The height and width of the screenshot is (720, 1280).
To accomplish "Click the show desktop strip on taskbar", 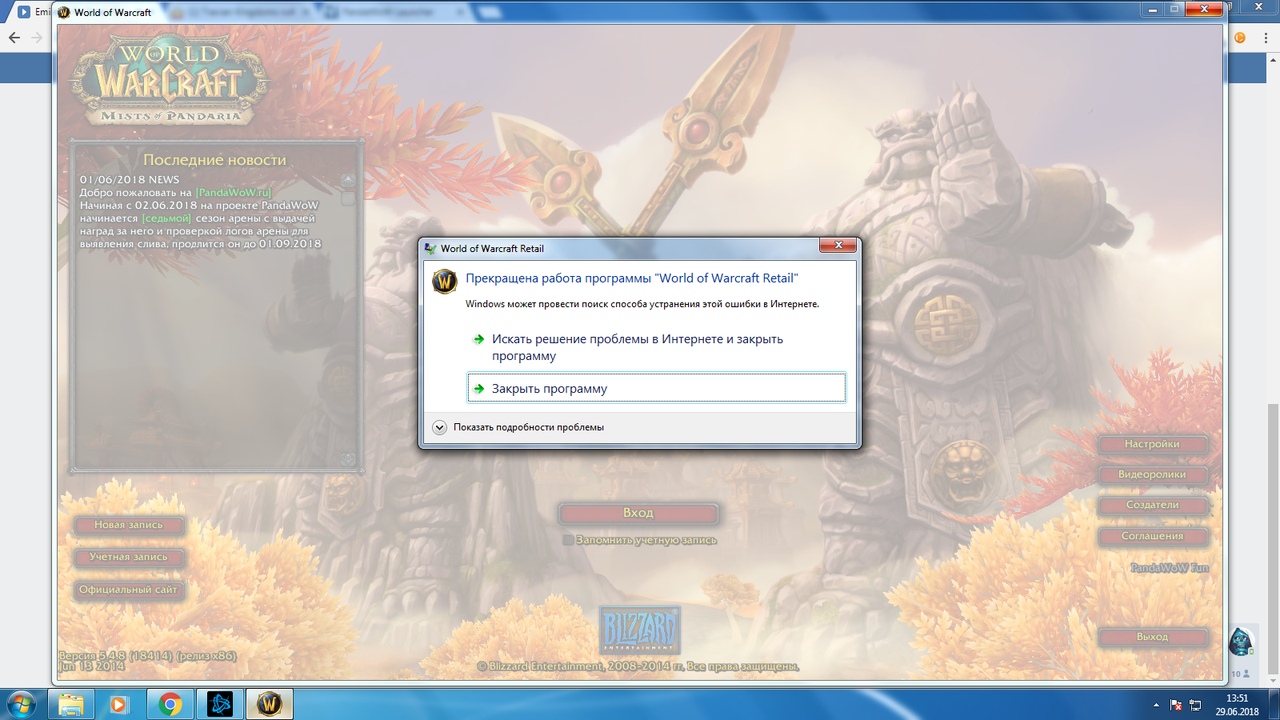I will click(1273, 704).
